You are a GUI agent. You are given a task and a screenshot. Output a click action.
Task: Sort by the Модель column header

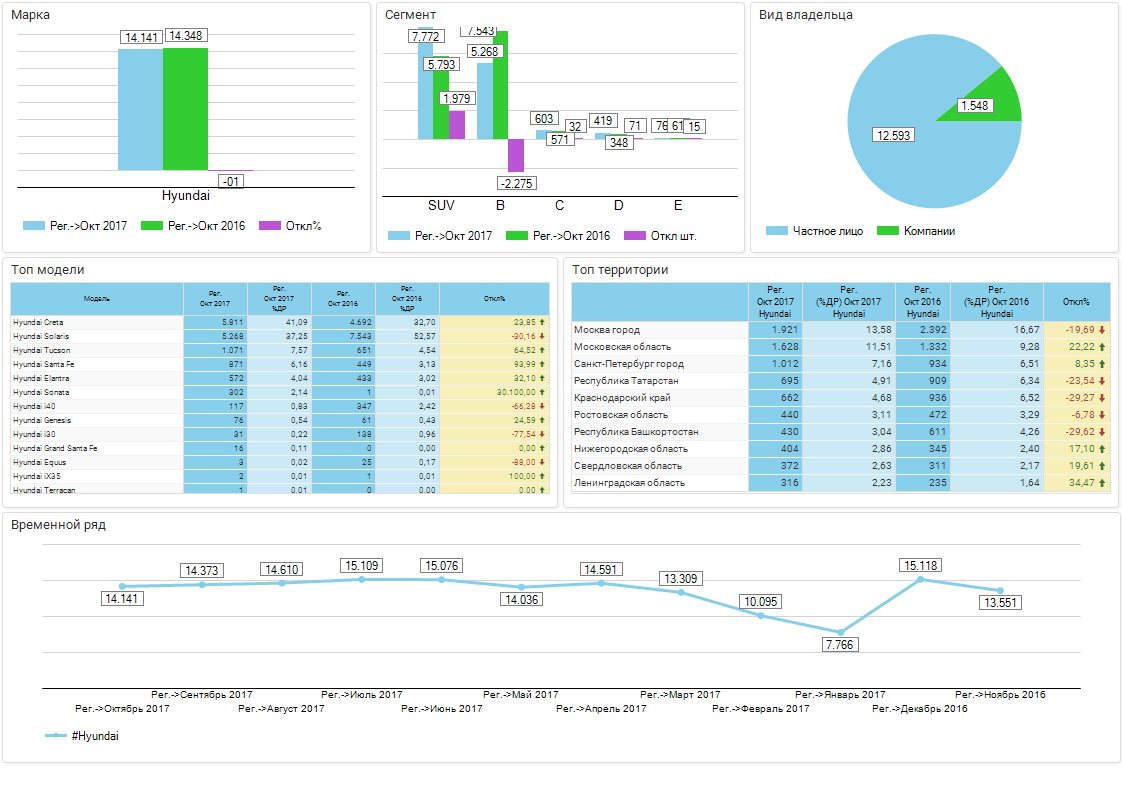click(97, 298)
